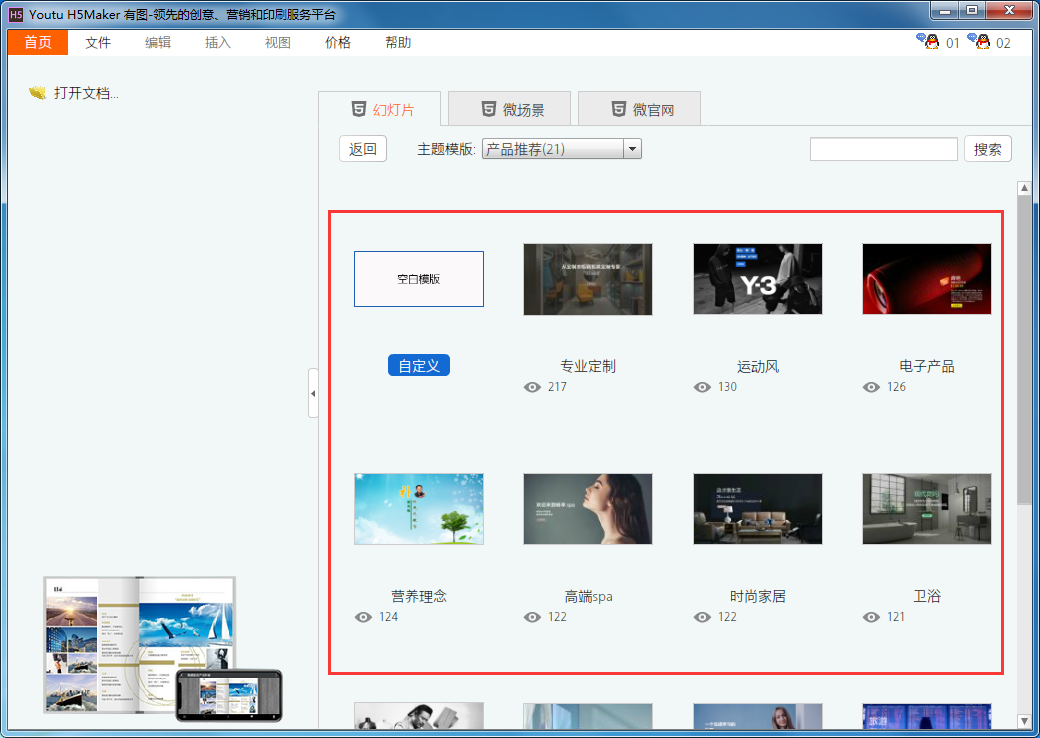The height and width of the screenshot is (738, 1040).
Task: Click the eye view-count icon under 卫浴
Action: point(871,617)
